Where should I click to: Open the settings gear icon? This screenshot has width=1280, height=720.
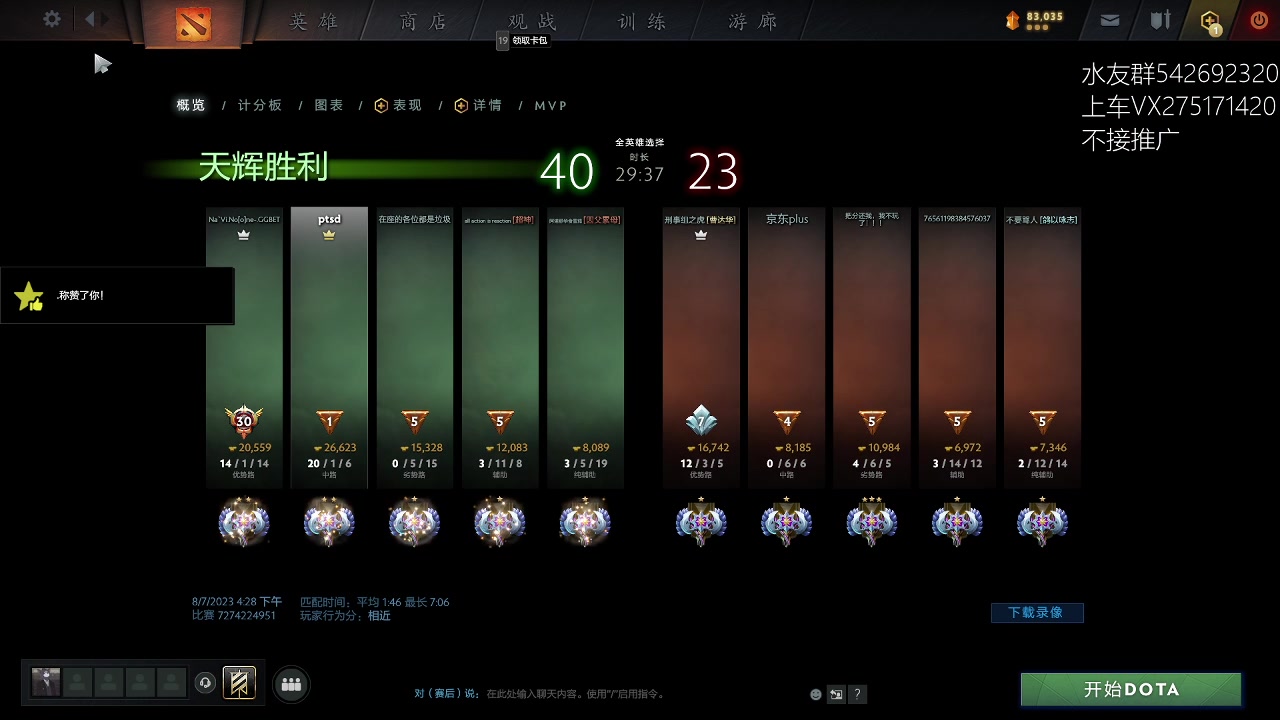click(x=52, y=19)
